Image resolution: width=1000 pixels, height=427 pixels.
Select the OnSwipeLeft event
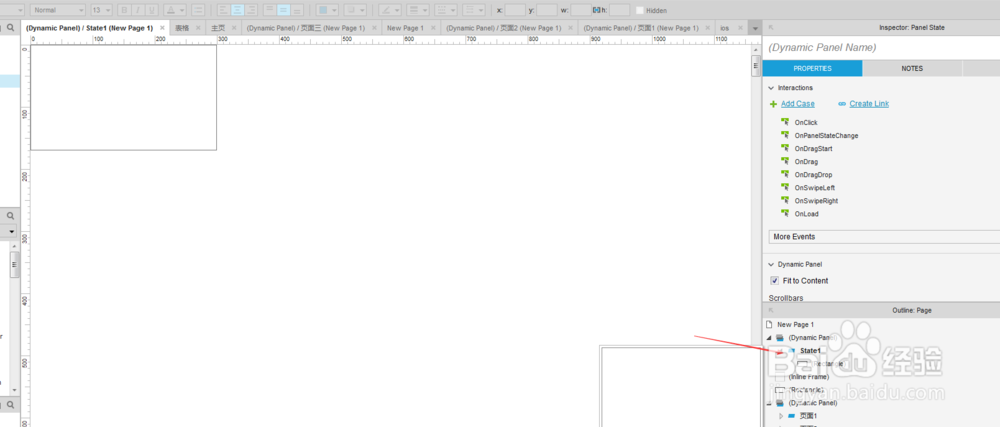(x=814, y=188)
